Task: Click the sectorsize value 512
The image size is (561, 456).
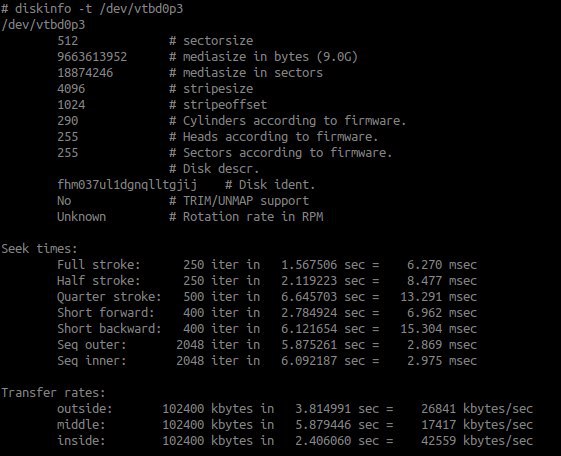Action: coord(68,40)
